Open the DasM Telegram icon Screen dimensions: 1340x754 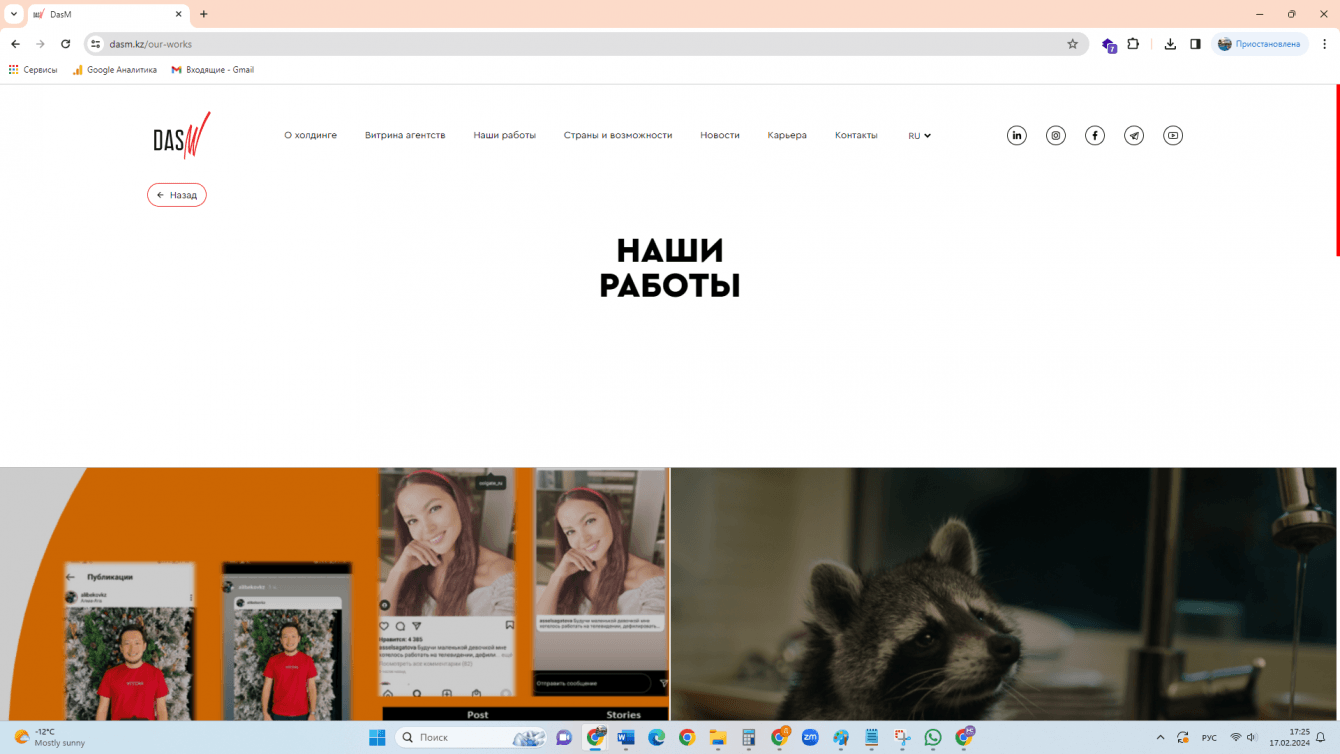click(x=1134, y=135)
